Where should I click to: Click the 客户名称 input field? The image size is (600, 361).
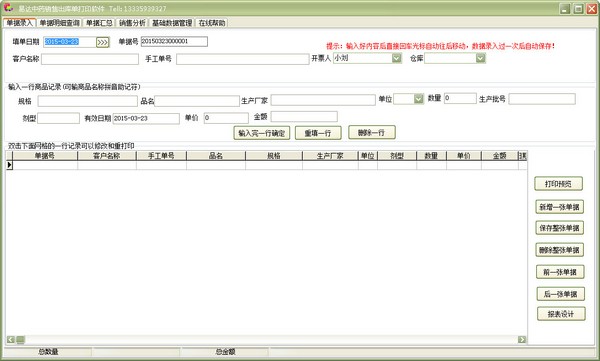pyautogui.click(x=90, y=59)
